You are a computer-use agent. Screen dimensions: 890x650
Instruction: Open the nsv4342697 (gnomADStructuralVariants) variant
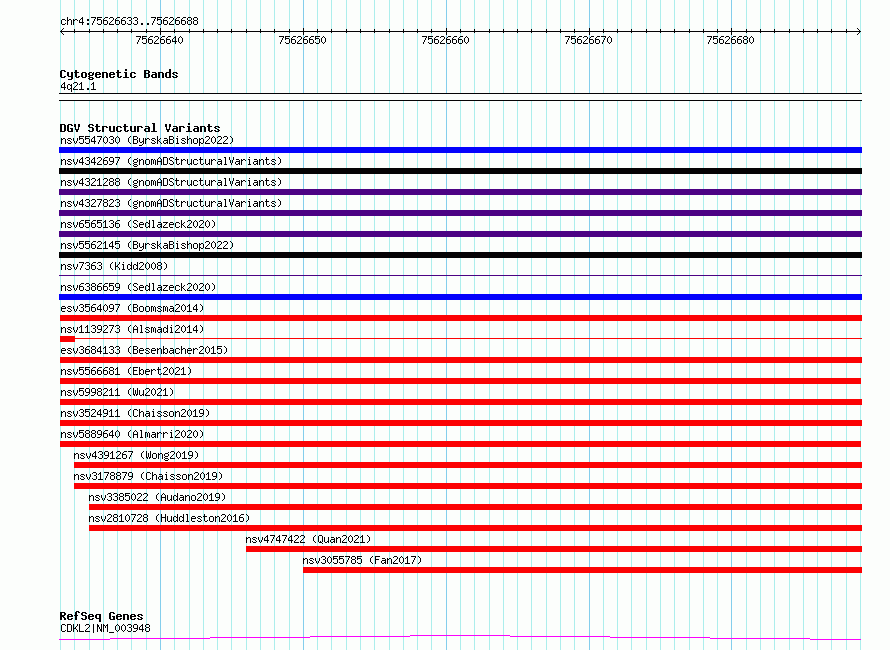(171, 161)
